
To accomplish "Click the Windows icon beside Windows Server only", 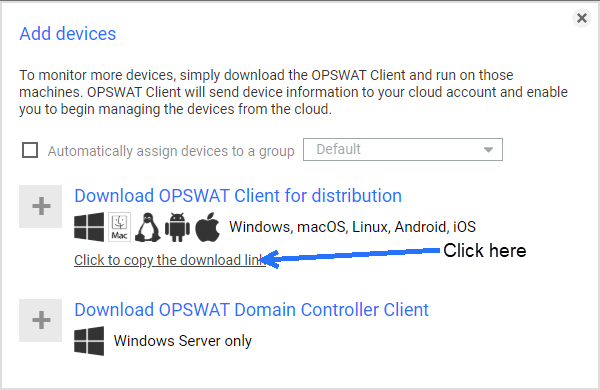I will click(89, 341).
